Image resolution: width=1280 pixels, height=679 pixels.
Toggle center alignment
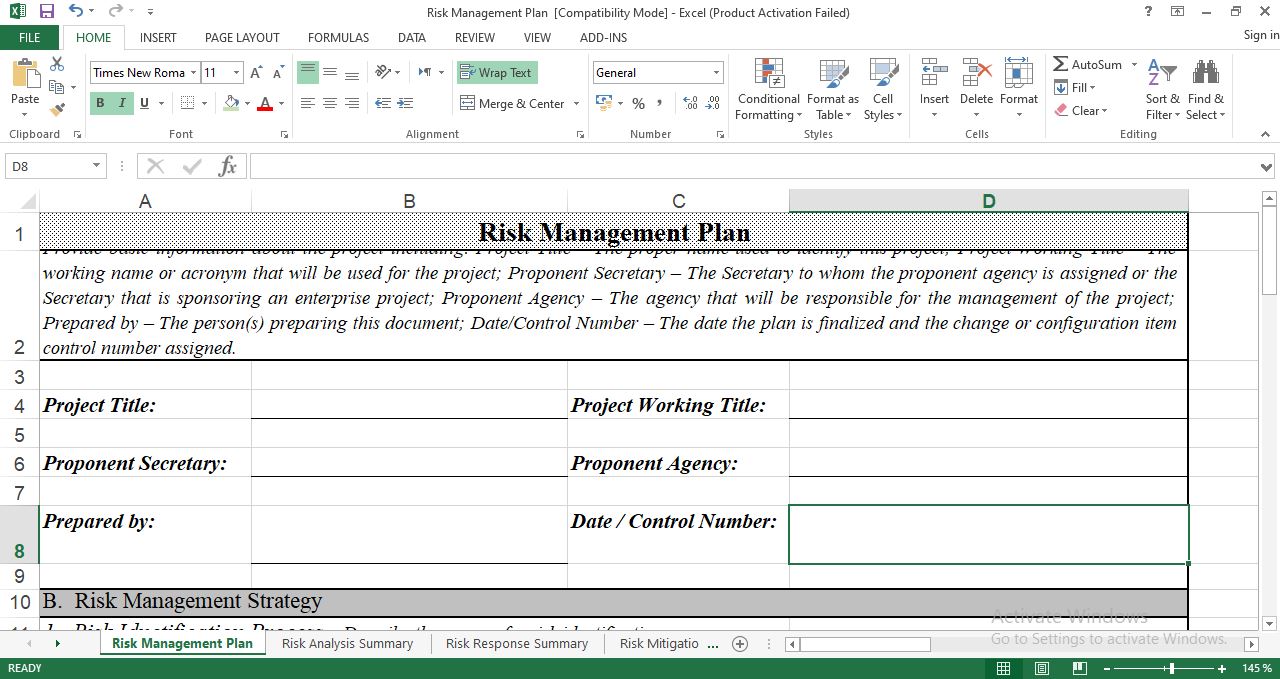(329, 103)
